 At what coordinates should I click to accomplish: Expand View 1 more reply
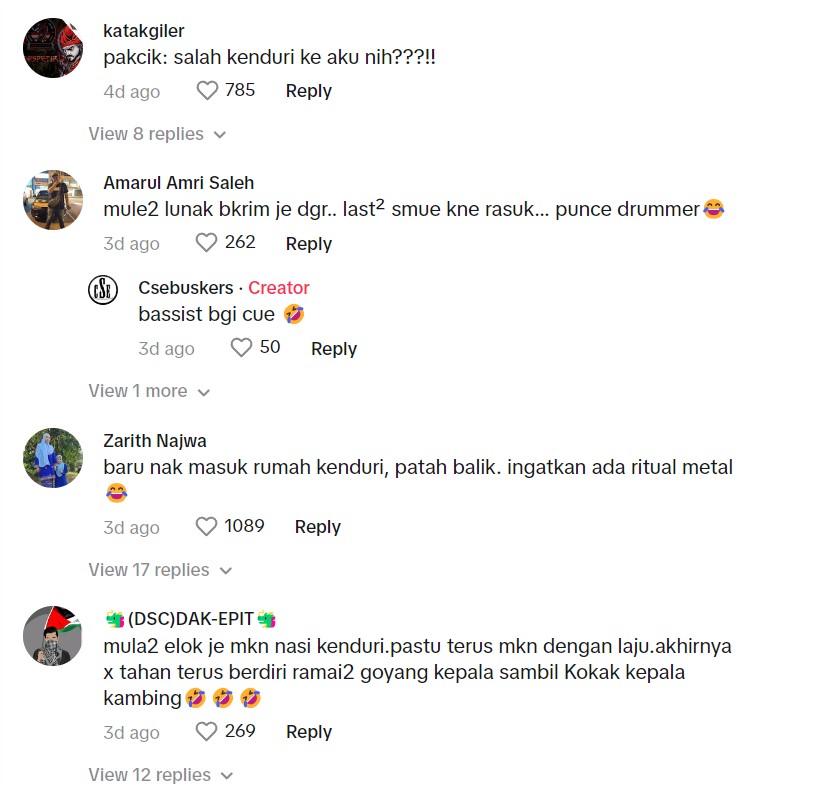(x=149, y=391)
